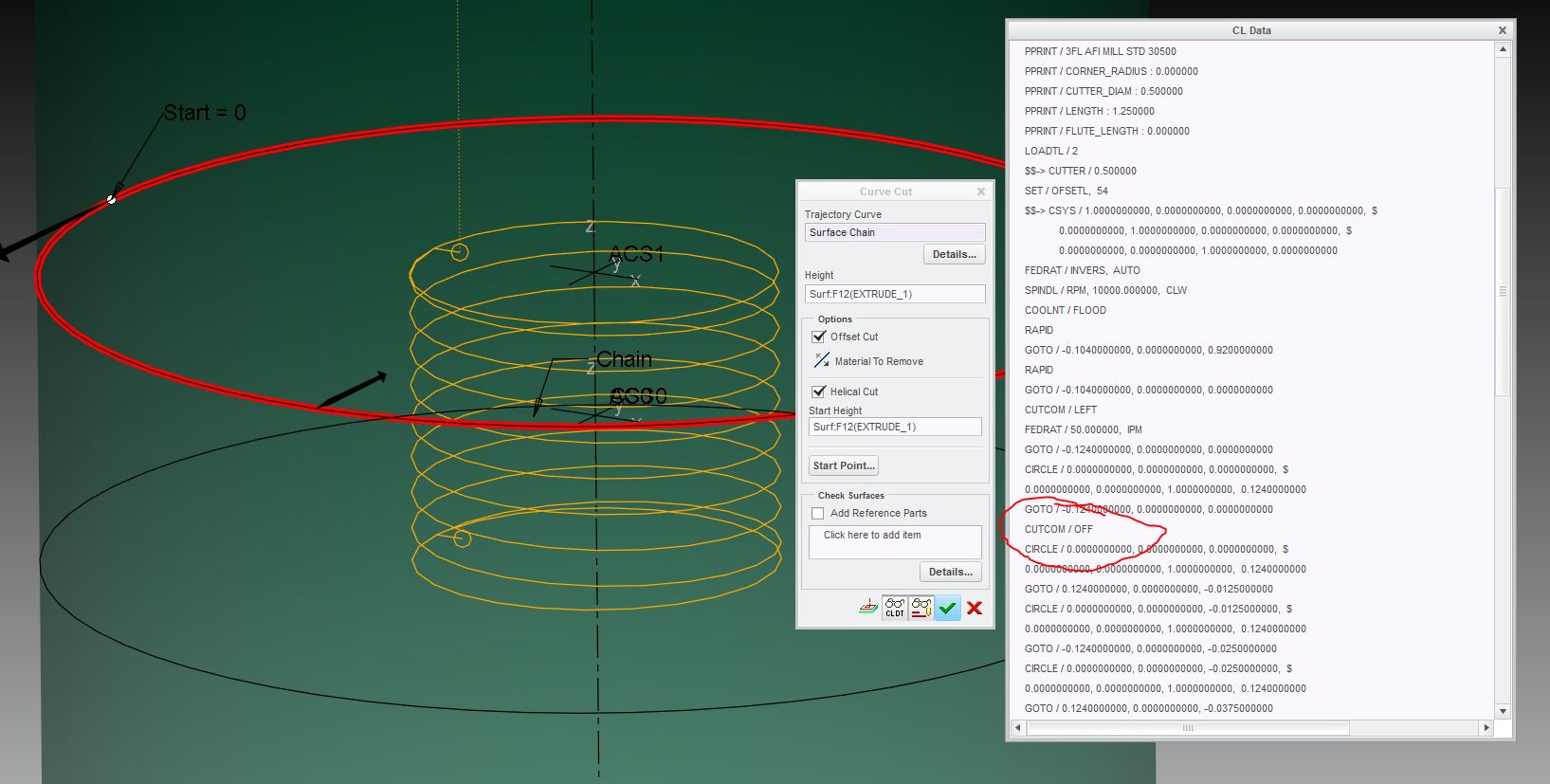Click the CL Data scroll up arrow
1550x784 pixels.
1503,49
